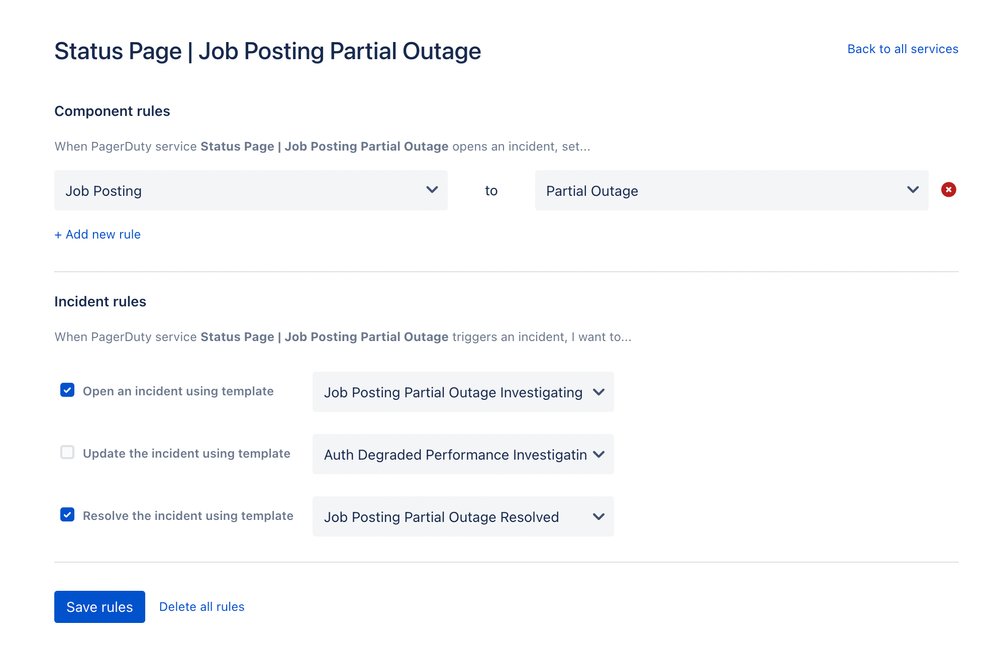Screen dimensions: 999x662
Task: Enable Update the incident using template
Action: point(67,452)
